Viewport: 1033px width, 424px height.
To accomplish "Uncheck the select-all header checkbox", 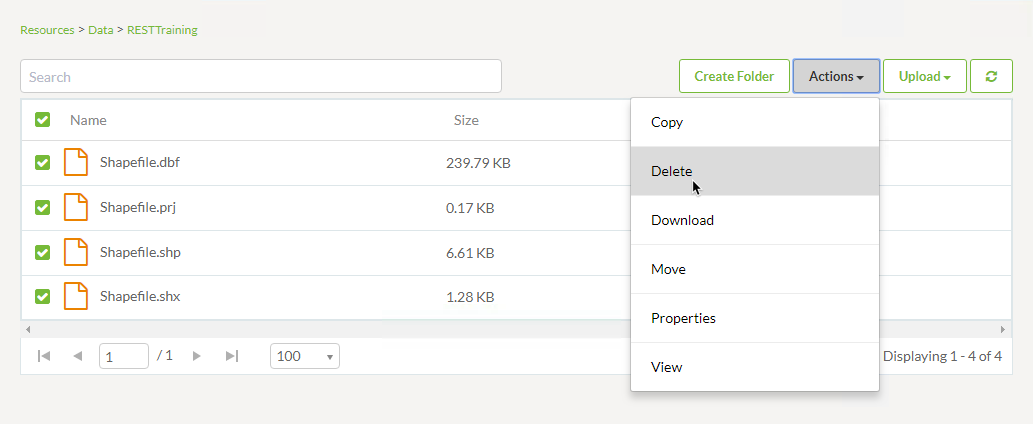I will (x=43, y=120).
